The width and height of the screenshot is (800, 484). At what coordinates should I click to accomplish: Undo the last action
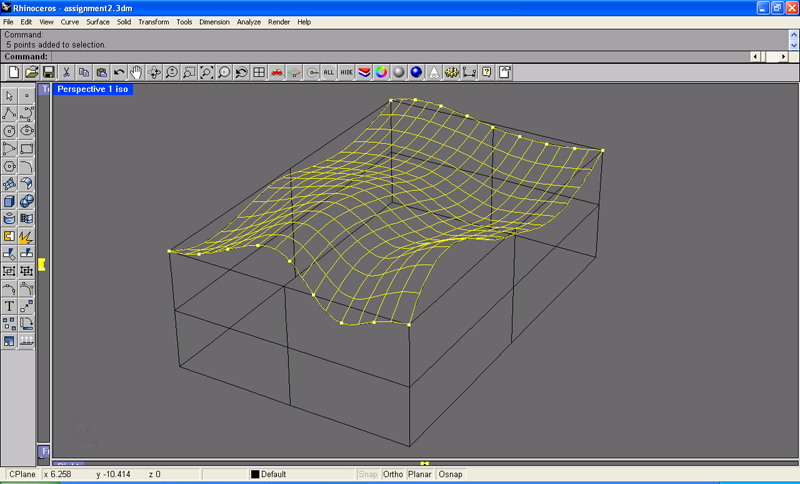click(x=119, y=72)
